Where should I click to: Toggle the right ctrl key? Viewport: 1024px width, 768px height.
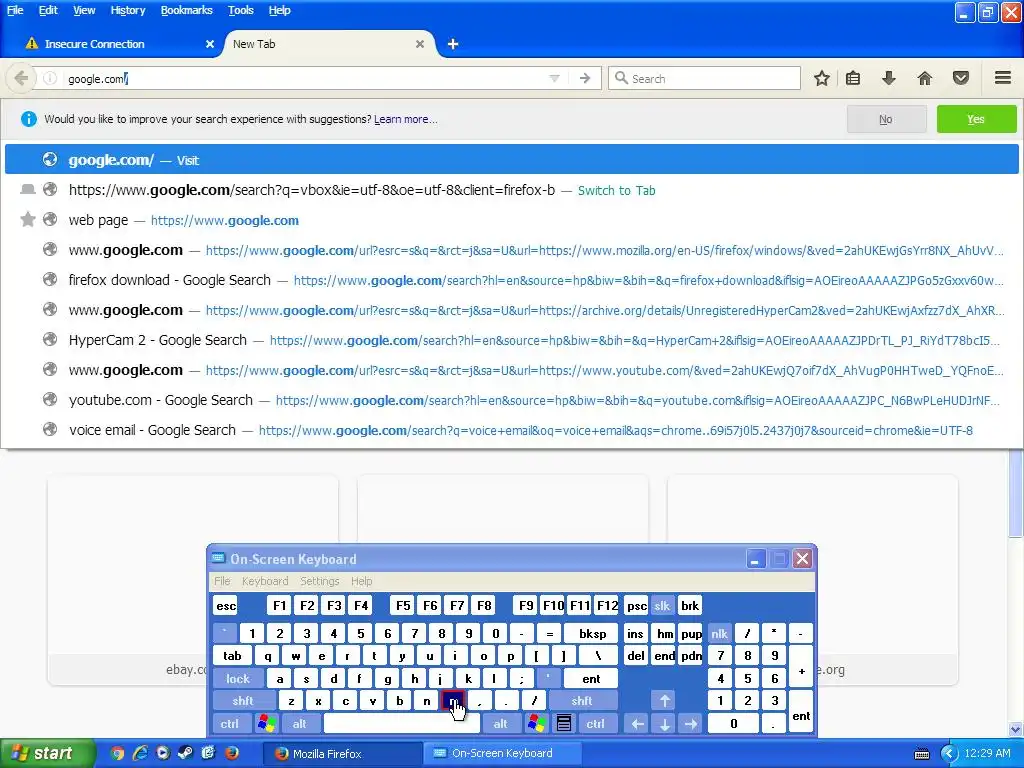595,723
